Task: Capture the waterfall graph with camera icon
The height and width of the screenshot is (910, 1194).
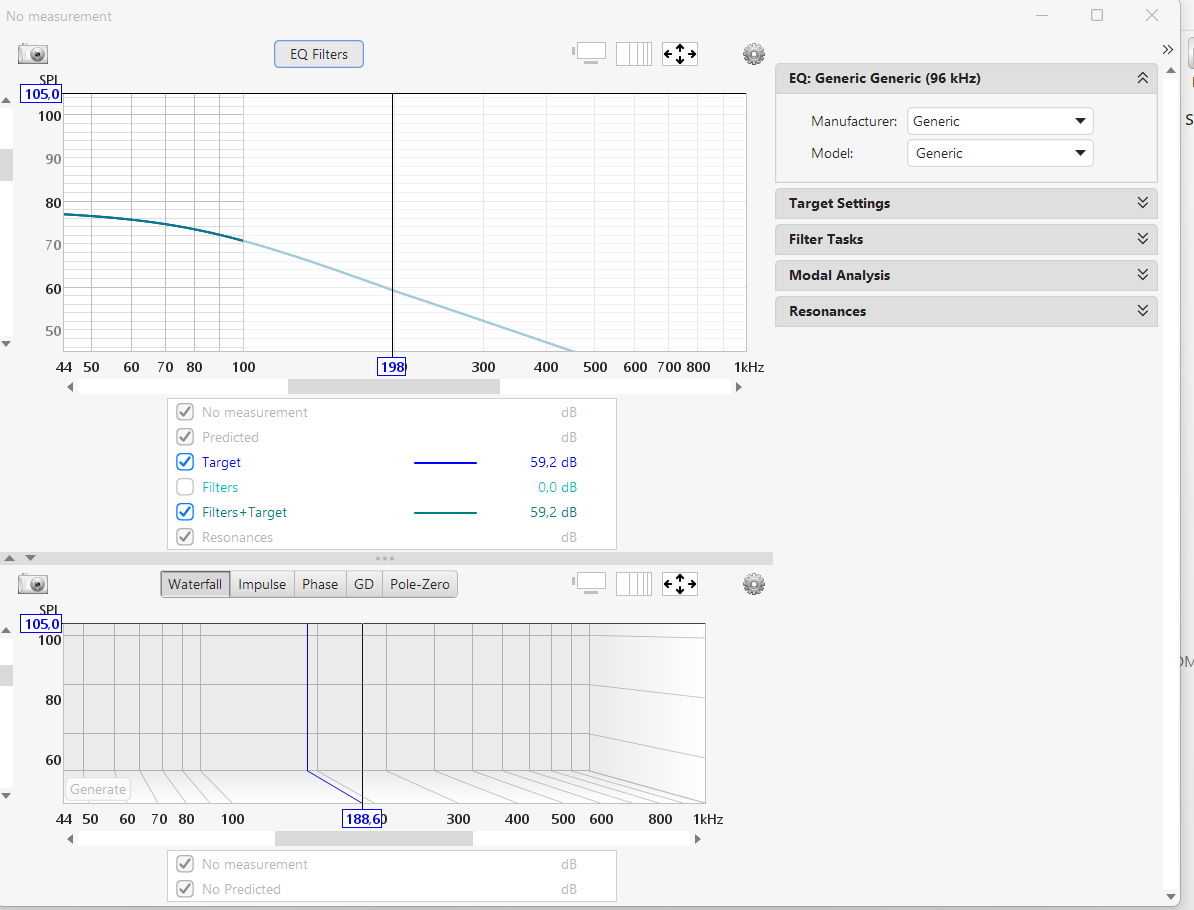Action: click(x=33, y=584)
